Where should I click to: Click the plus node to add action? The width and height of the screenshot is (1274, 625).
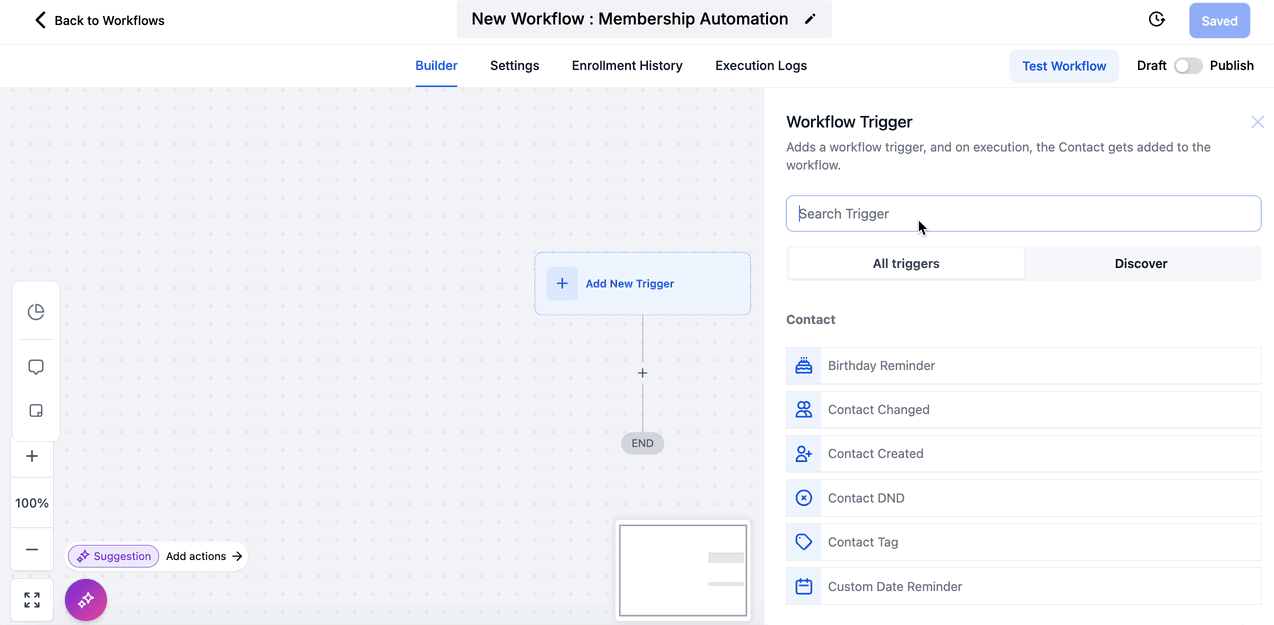pyautogui.click(x=642, y=373)
